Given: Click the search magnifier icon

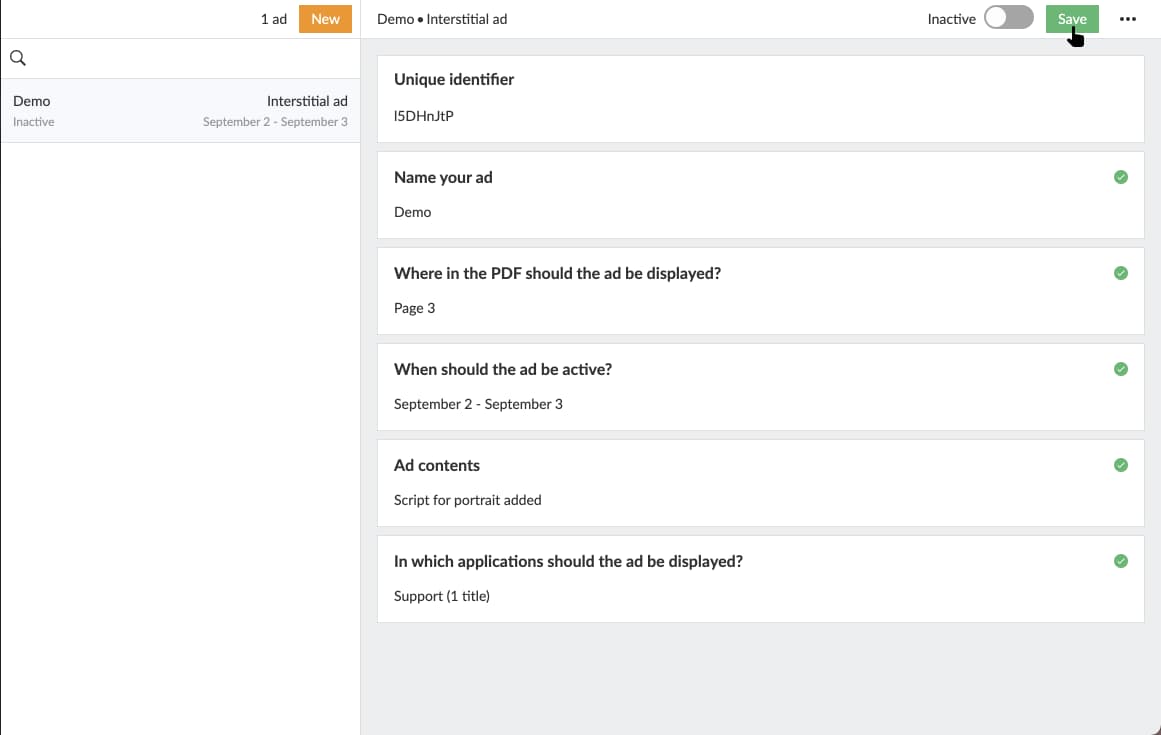Looking at the screenshot, I should point(17,58).
